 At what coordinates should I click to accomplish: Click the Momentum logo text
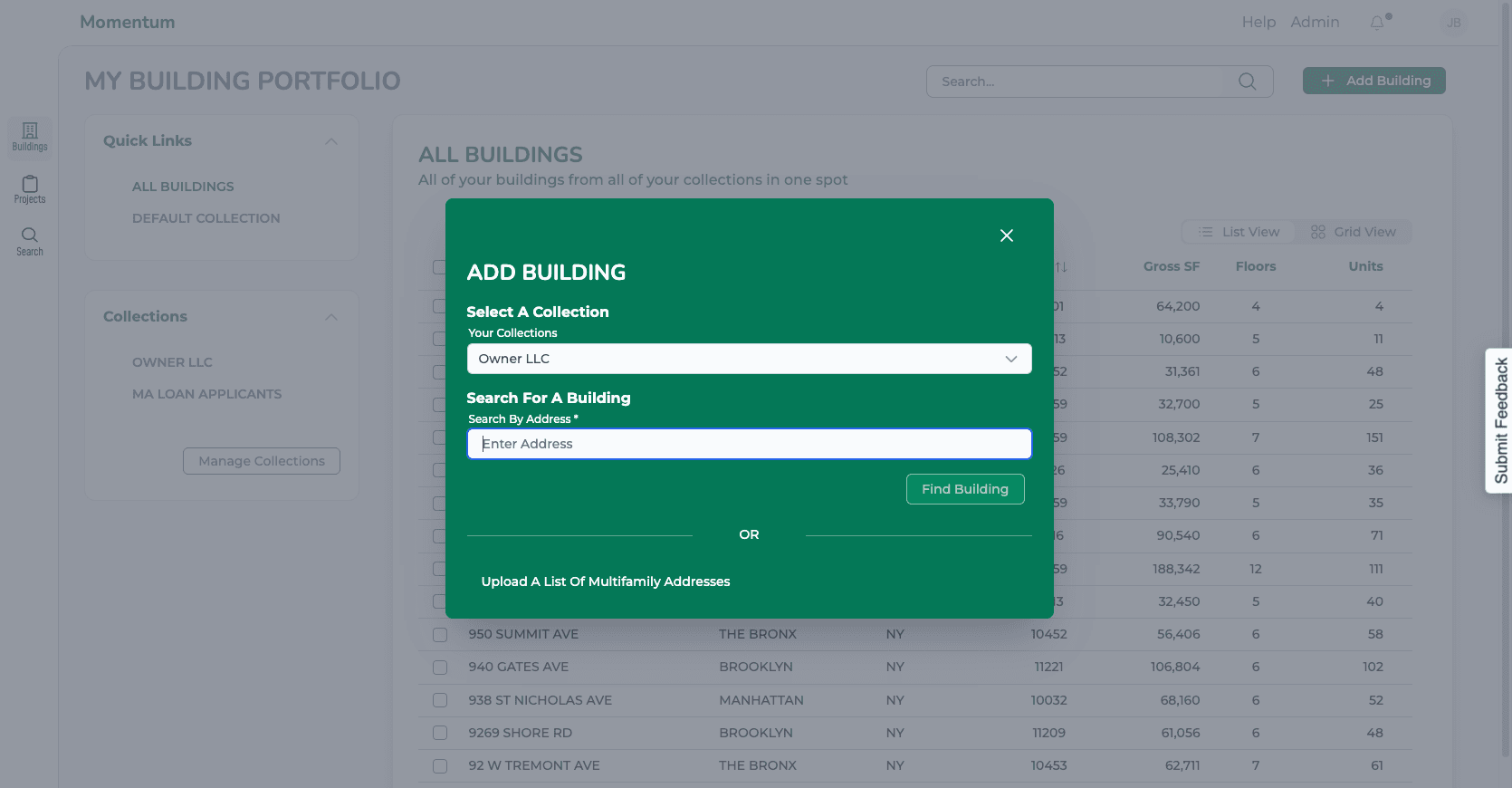coord(128,23)
